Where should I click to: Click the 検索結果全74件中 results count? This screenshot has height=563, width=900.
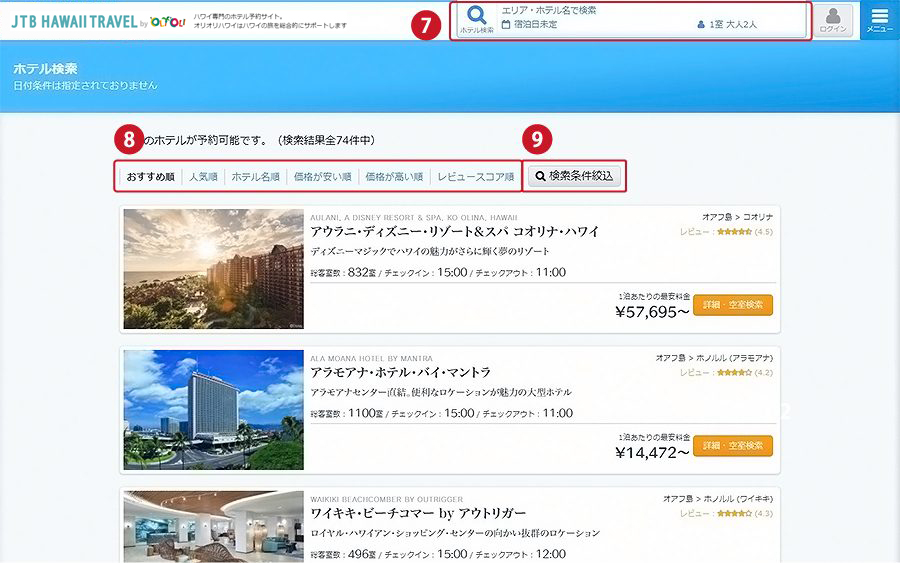coord(326,141)
